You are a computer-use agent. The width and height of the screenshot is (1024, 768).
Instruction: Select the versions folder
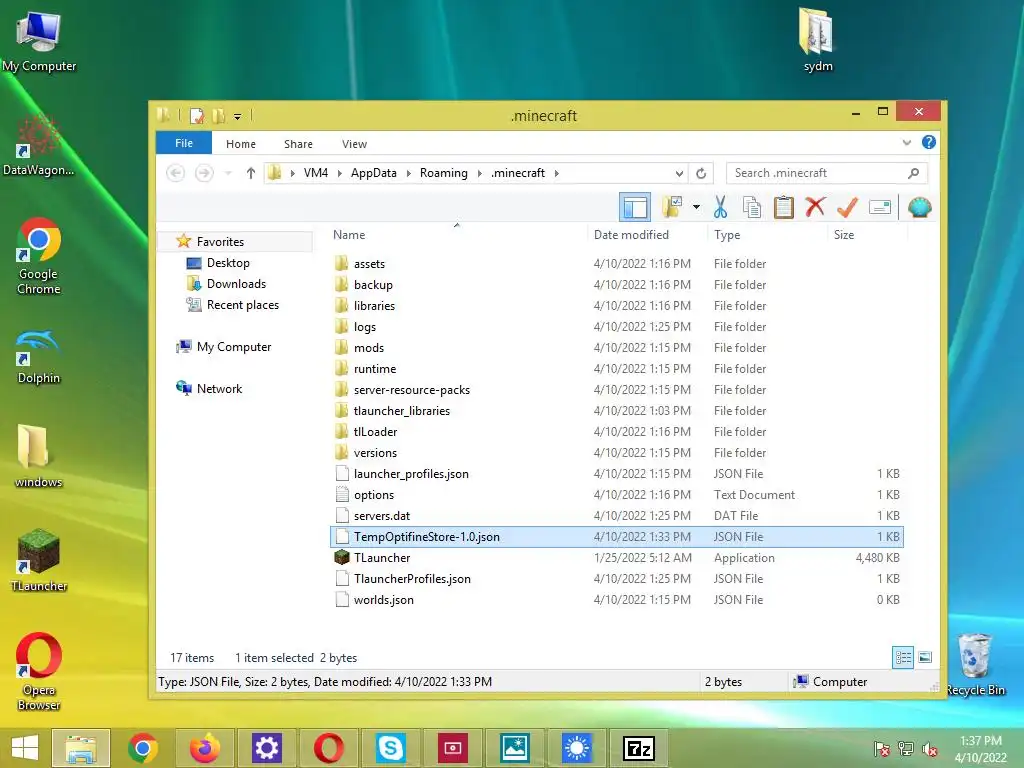click(x=616, y=453)
